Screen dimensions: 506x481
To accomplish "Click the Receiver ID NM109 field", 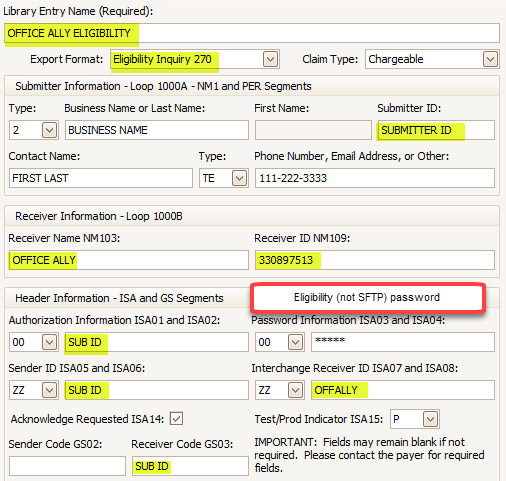I will 375,260.
